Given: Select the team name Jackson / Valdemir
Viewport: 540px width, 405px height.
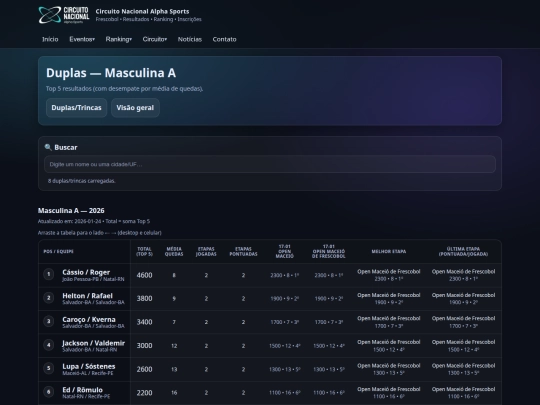Looking at the screenshot, I should (x=94, y=343).
